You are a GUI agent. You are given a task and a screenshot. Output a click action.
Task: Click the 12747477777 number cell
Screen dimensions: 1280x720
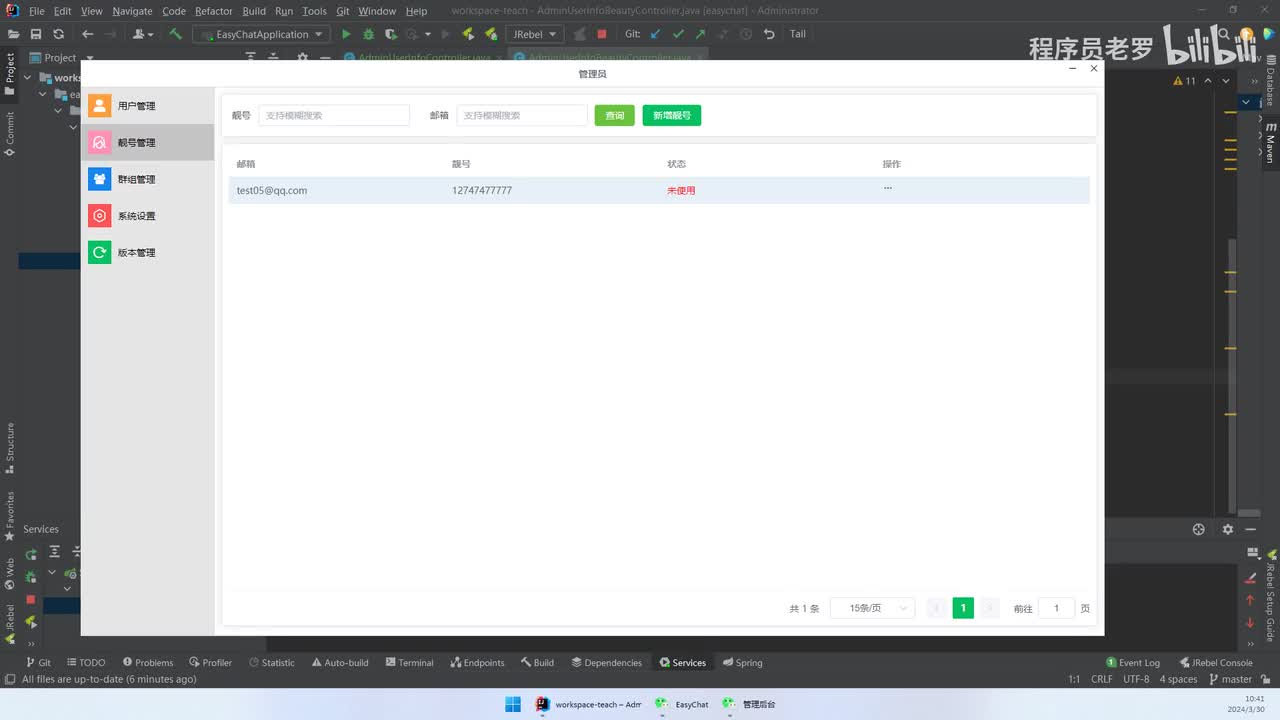(x=482, y=191)
